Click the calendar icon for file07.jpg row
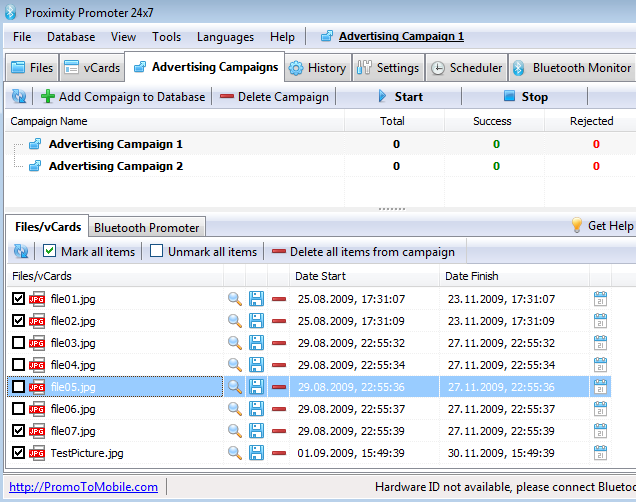Screen dimensions: 636x502 coord(601,431)
